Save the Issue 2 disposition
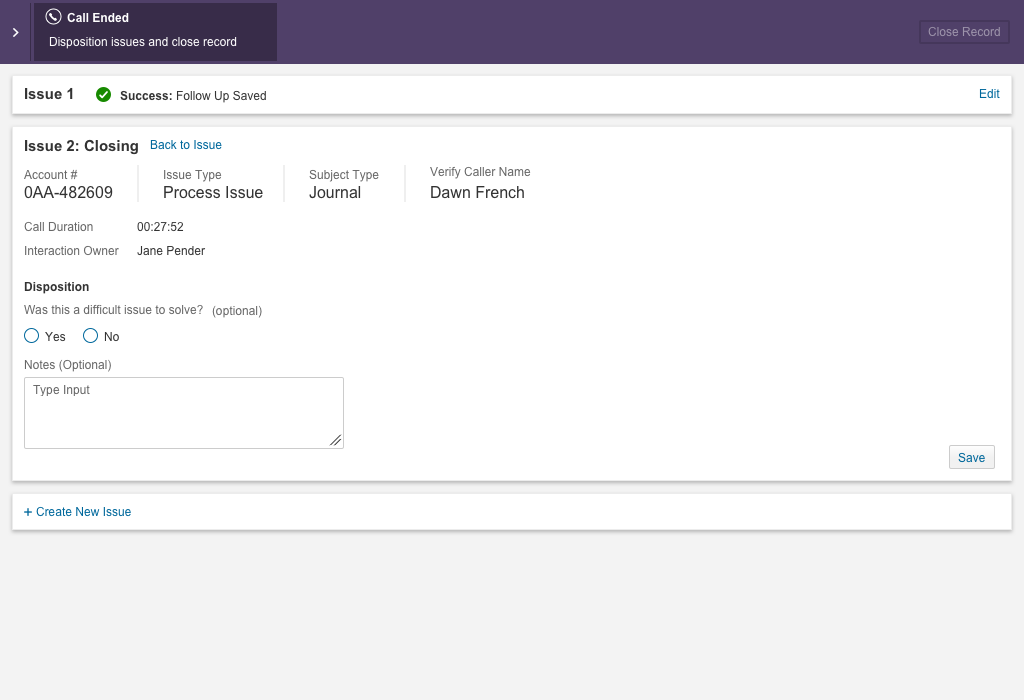Viewport: 1024px width, 700px height. (971, 457)
